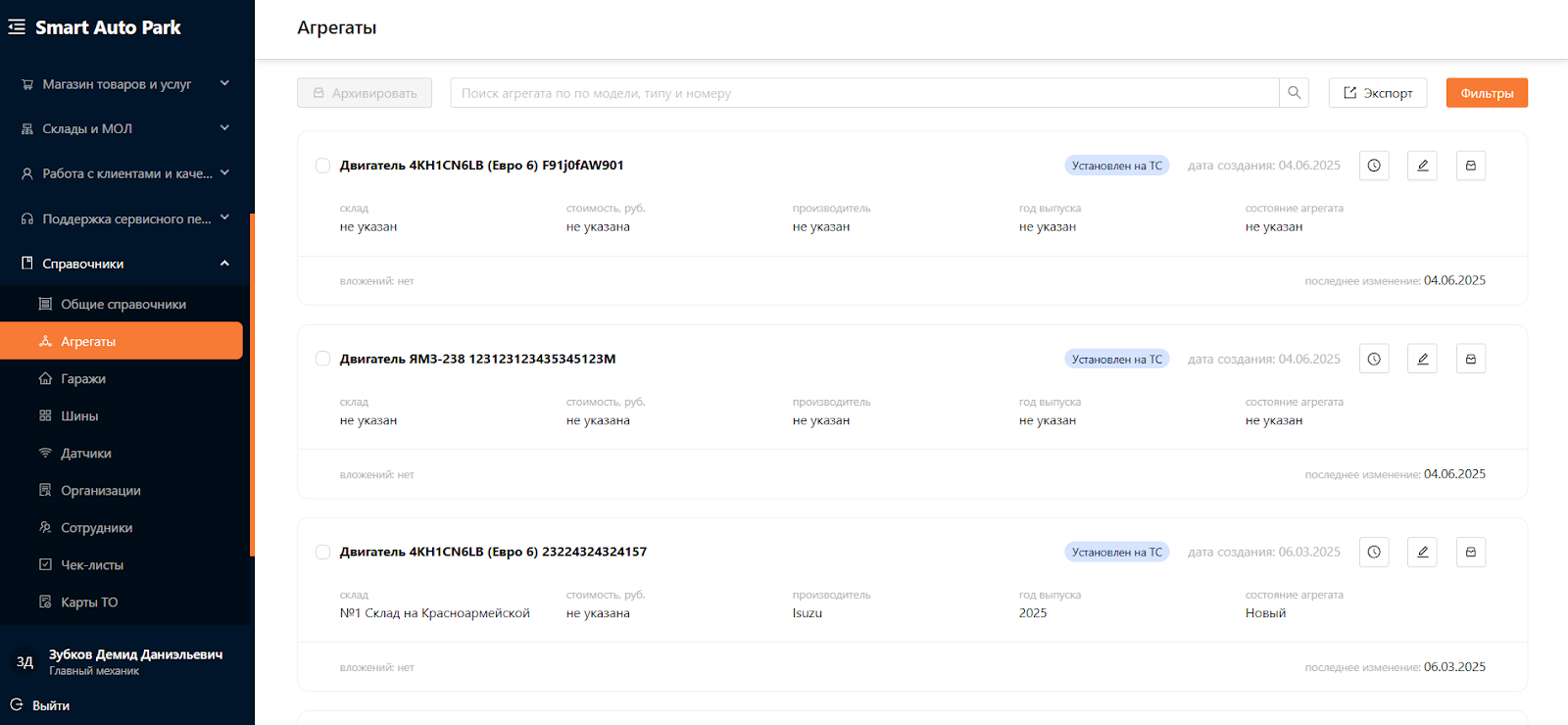Check the box for engine 23224324324157

coord(322,553)
